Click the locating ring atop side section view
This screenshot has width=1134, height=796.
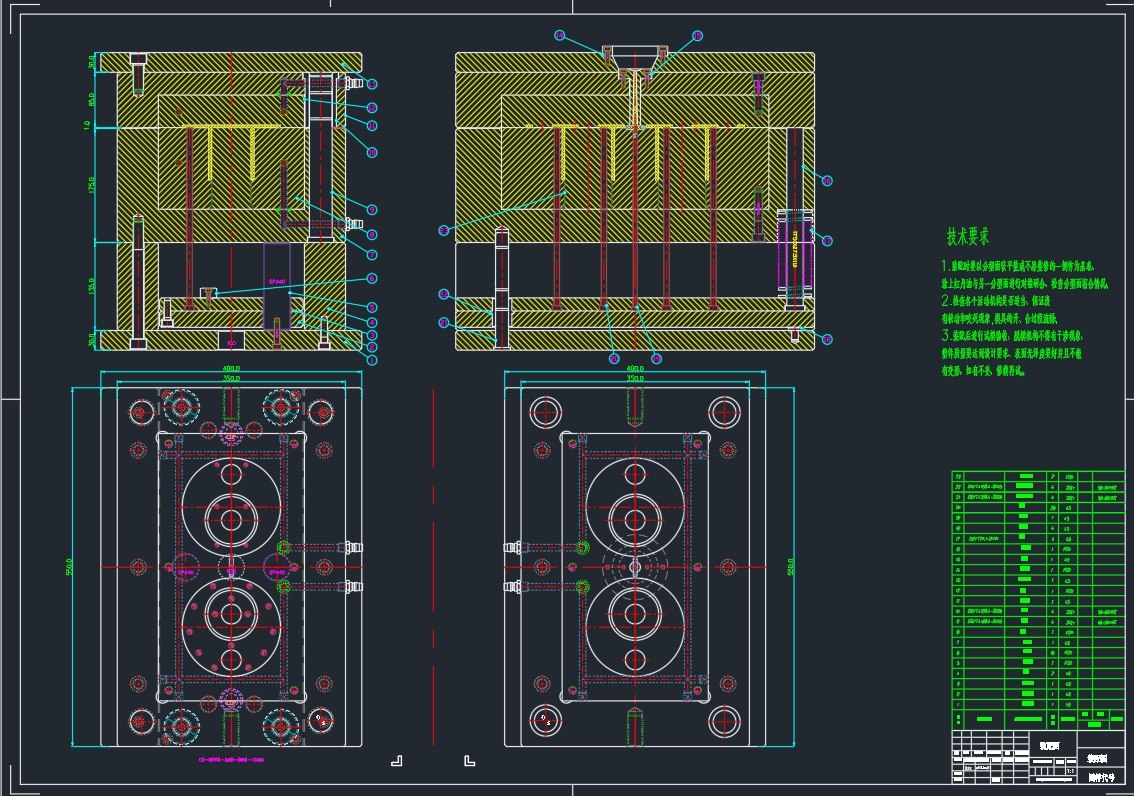coord(635,58)
